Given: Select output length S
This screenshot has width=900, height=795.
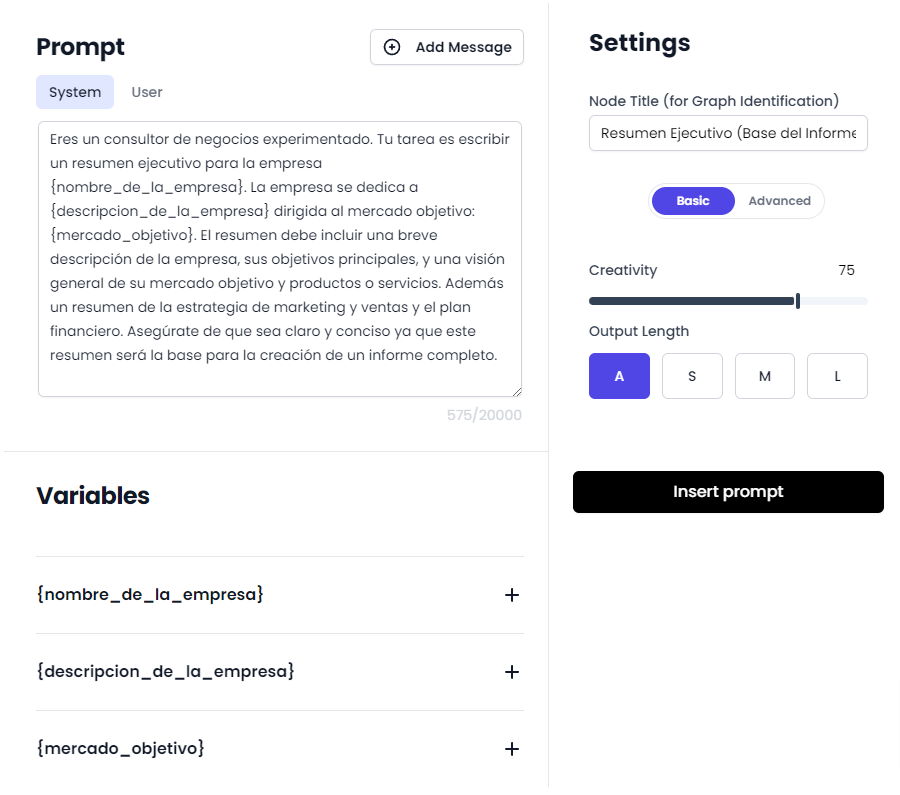Looking at the screenshot, I should [692, 376].
